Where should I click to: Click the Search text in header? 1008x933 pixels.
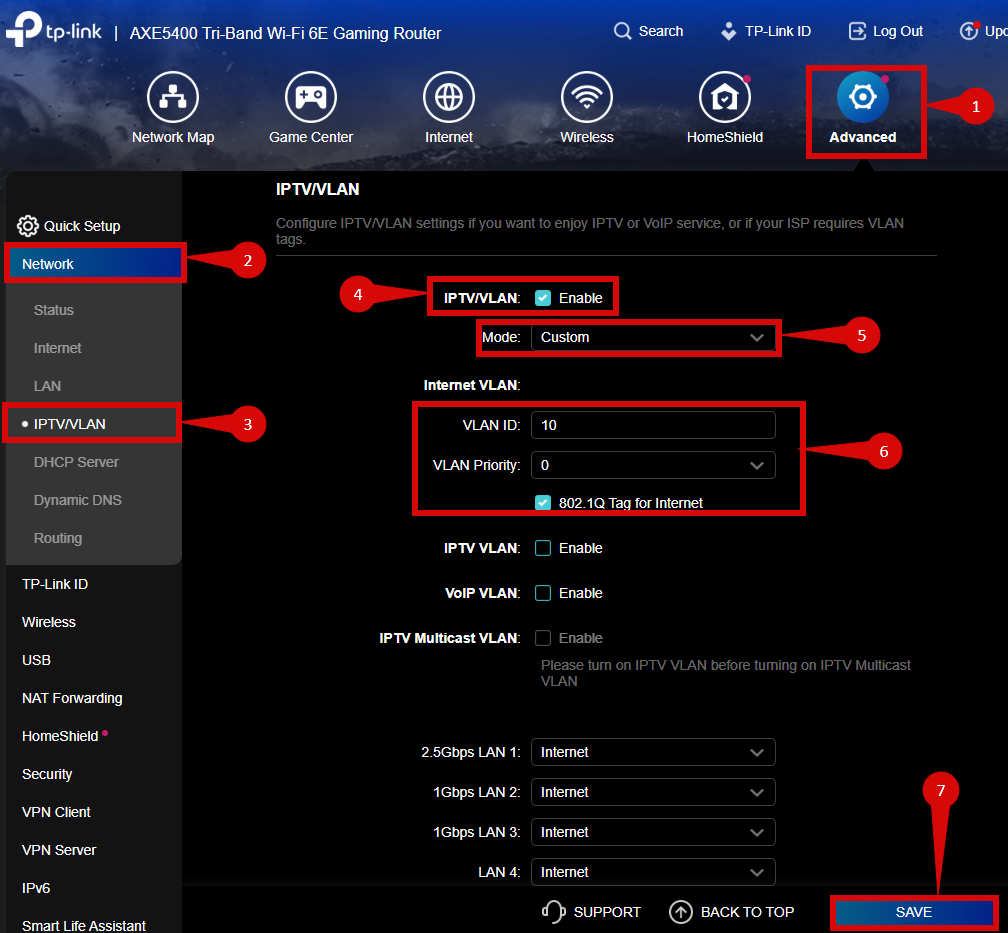pyautogui.click(x=661, y=31)
